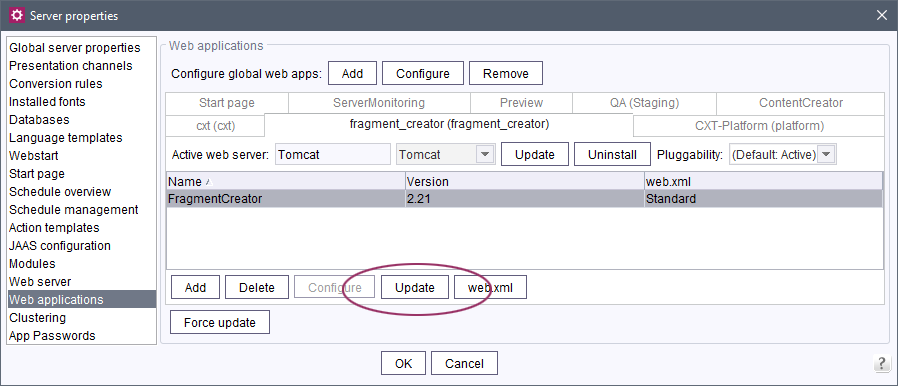Image resolution: width=898 pixels, height=386 pixels.
Task: Click Configure for global web apps
Action: [x=423, y=73]
